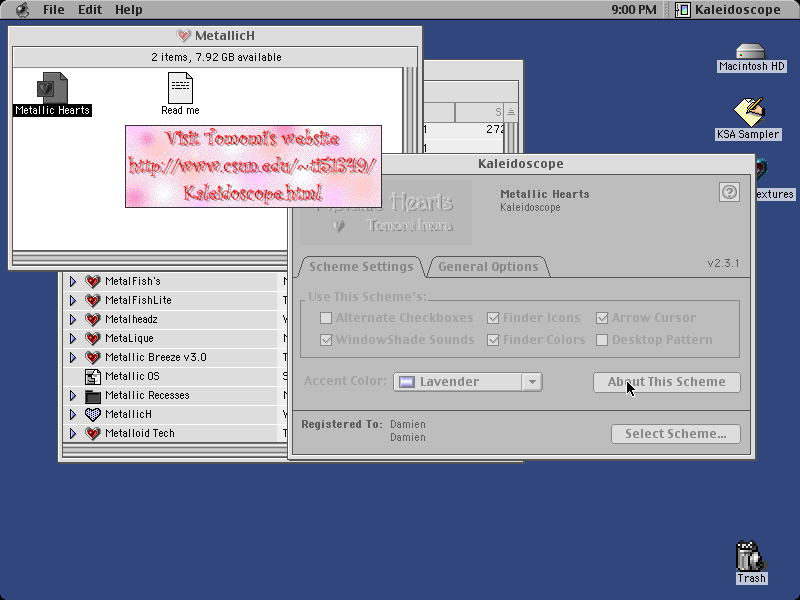800x600 pixels.
Task: Expand the MetaLique folder triangle
Action: tap(73, 338)
